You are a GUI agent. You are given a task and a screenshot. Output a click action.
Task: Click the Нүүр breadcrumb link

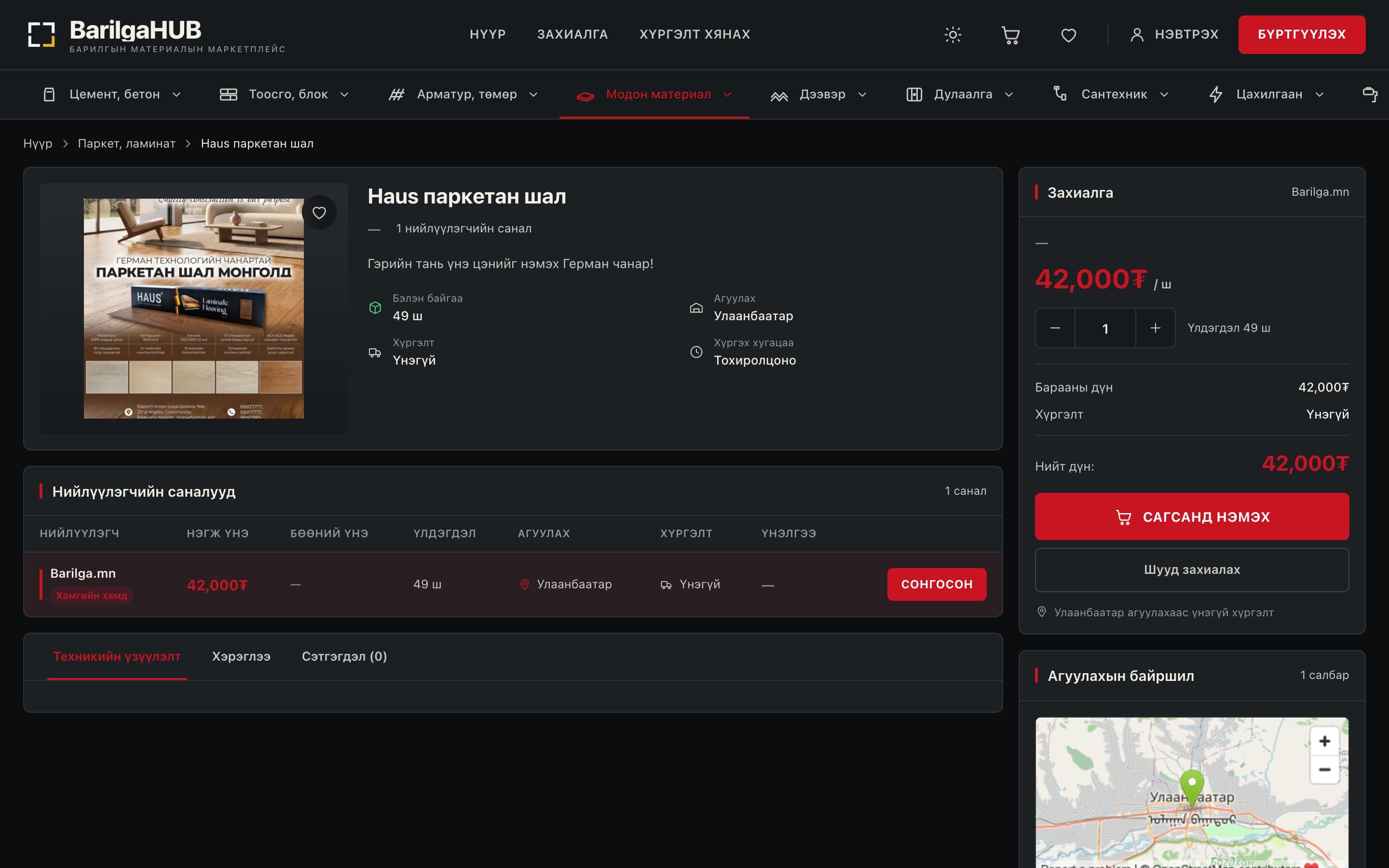[x=38, y=144]
